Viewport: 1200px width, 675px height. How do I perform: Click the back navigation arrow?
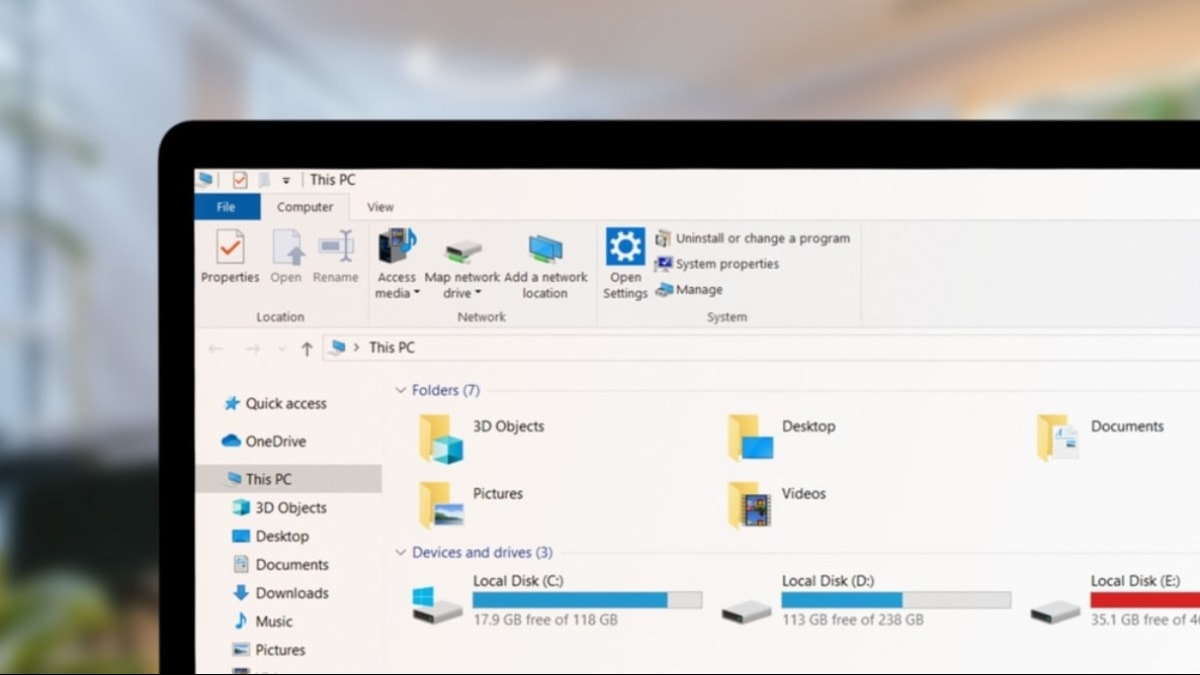pyautogui.click(x=215, y=348)
